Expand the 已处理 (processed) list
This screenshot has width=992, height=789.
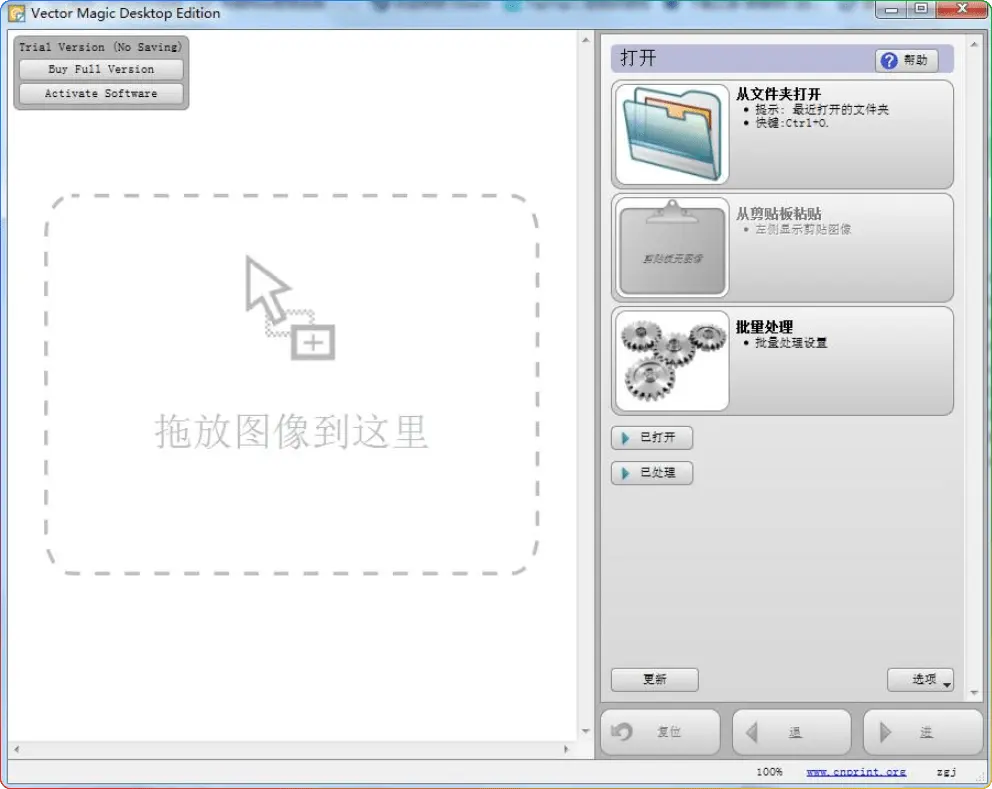[x=651, y=473]
